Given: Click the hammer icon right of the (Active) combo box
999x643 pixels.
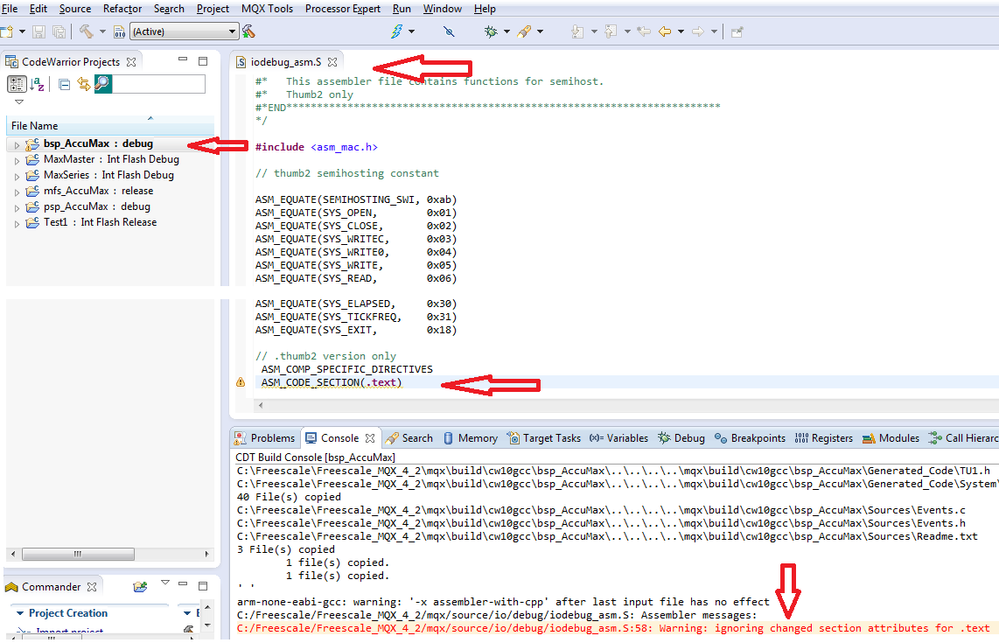Looking at the screenshot, I should tap(248, 31).
